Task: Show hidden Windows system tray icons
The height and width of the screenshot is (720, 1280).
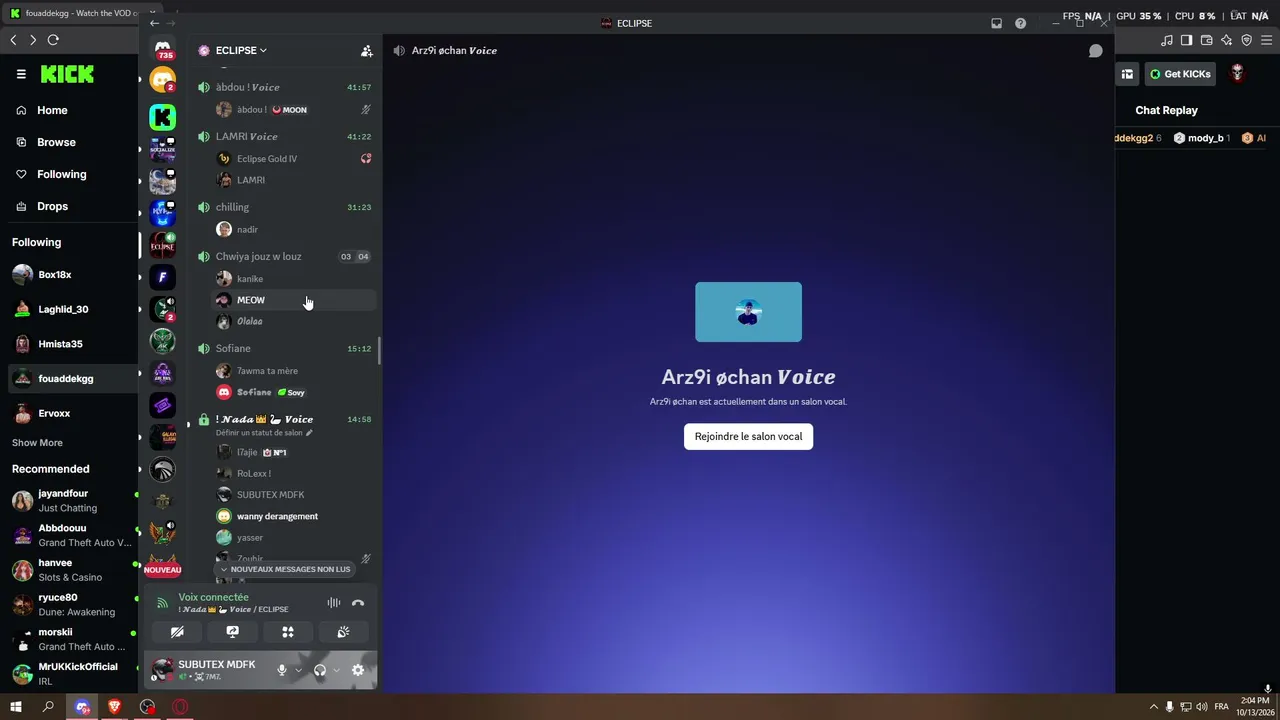Action: click(x=1153, y=707)
